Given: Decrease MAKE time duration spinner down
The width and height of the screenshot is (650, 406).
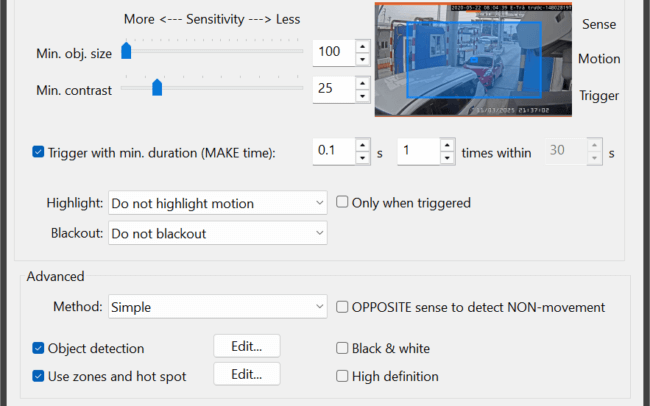Looking at the screenshot, I should (363, 158).
